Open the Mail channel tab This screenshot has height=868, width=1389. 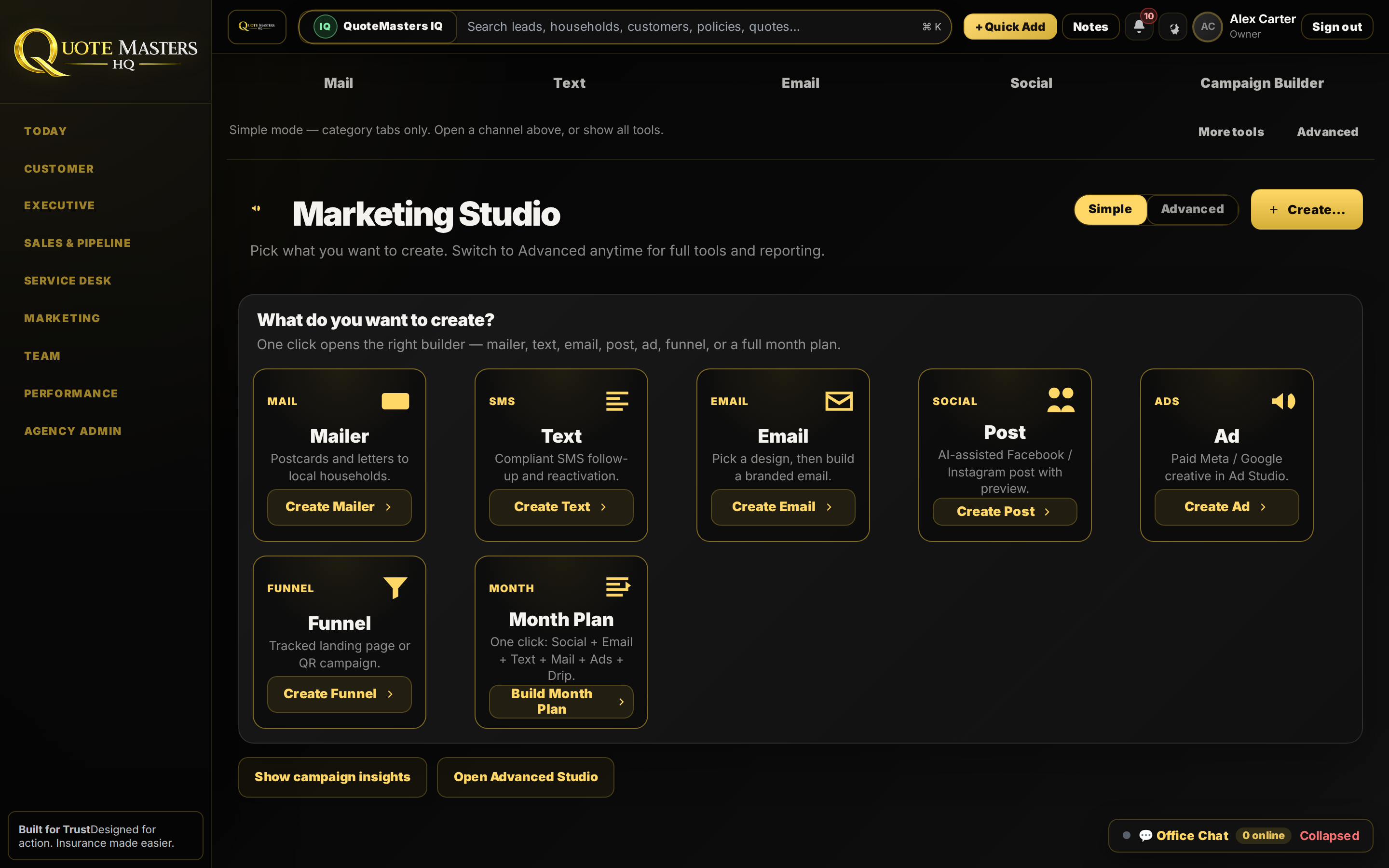click(338, 83)
